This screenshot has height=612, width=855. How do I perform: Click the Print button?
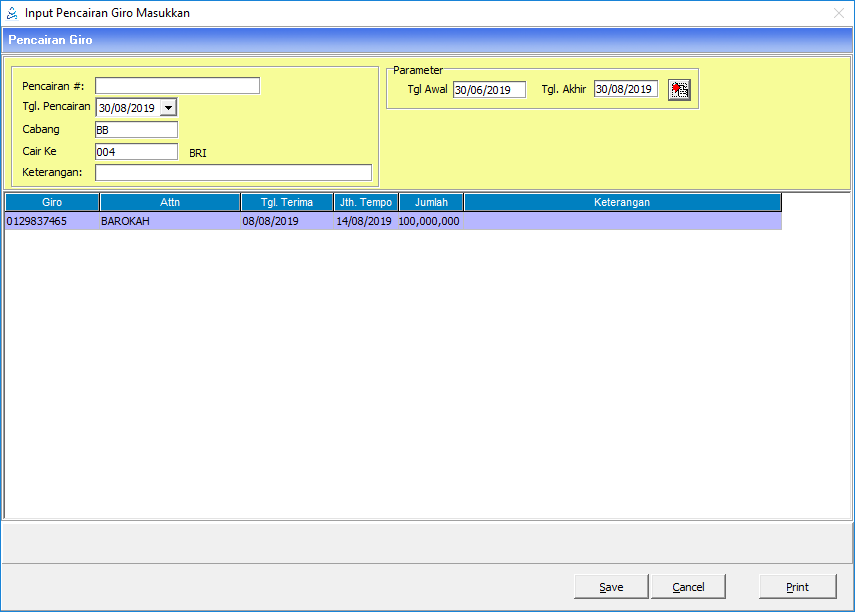pos(797,587)
